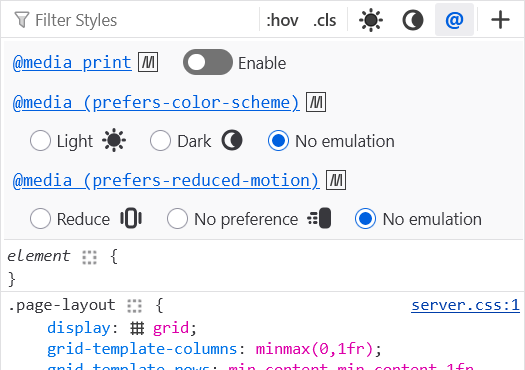Click the grid value of display
The width and height of the screenshot is (525, 370).
tap(171, 327)
